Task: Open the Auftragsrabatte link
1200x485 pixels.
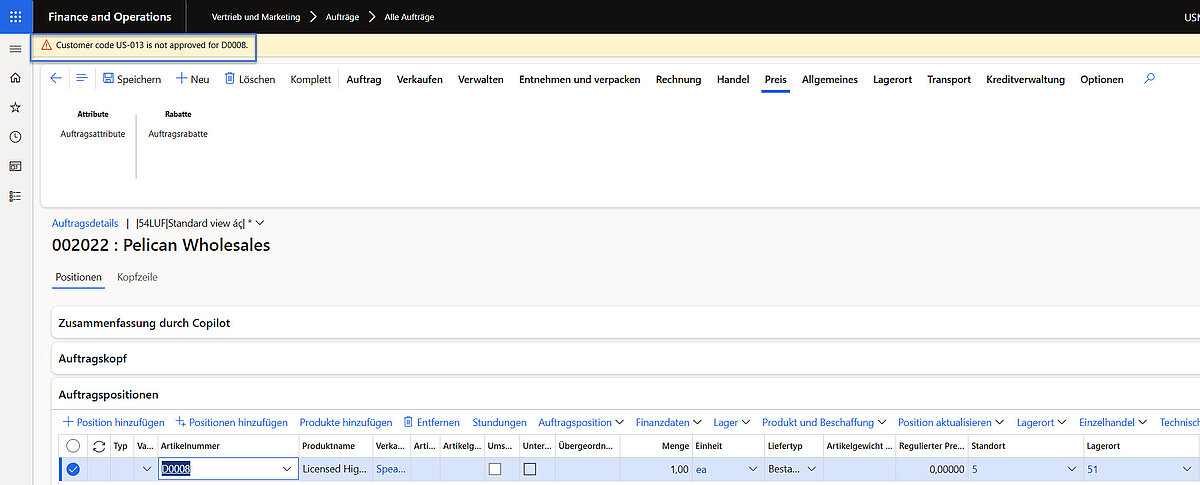Action: coord(178,133)
